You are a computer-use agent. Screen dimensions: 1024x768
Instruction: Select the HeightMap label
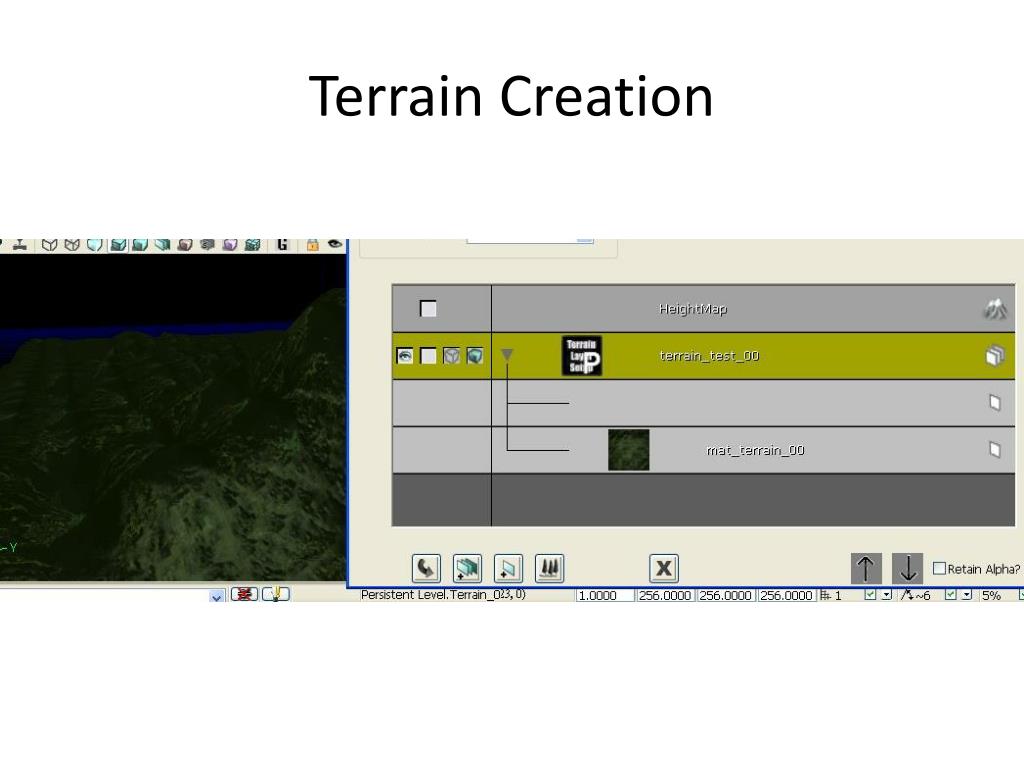click(693, 309)
